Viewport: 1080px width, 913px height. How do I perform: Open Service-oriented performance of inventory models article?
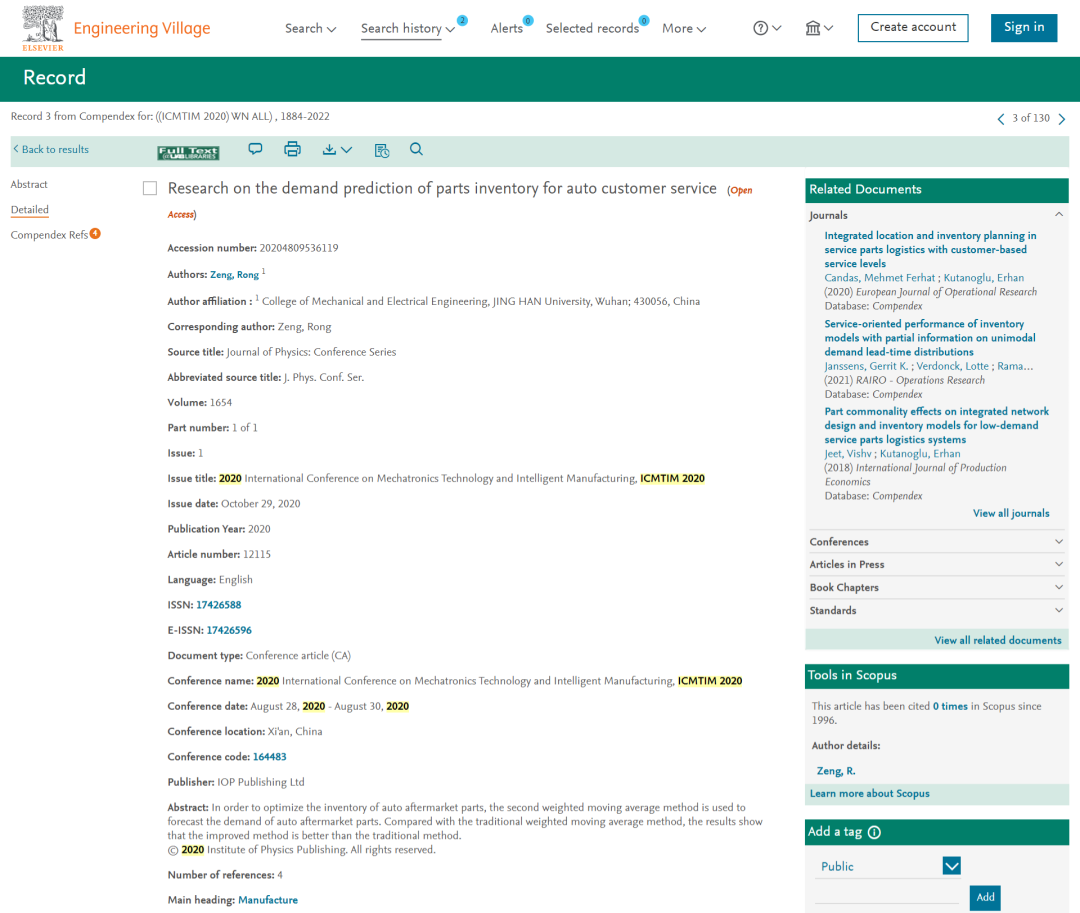(x=930, y=337)
